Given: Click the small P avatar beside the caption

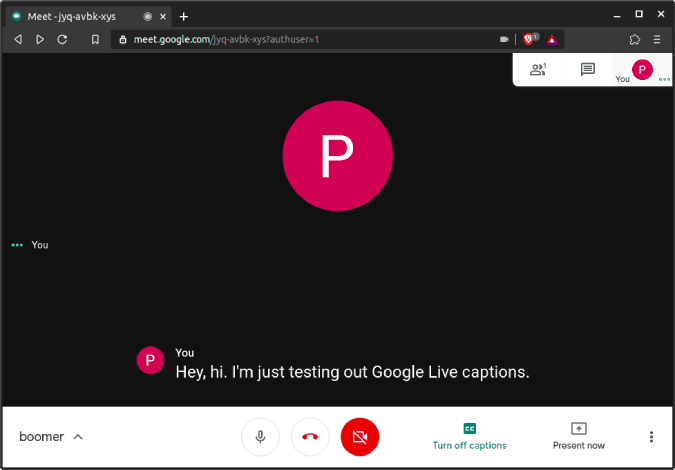Looking at the screenshot, I should pos(150,360).
